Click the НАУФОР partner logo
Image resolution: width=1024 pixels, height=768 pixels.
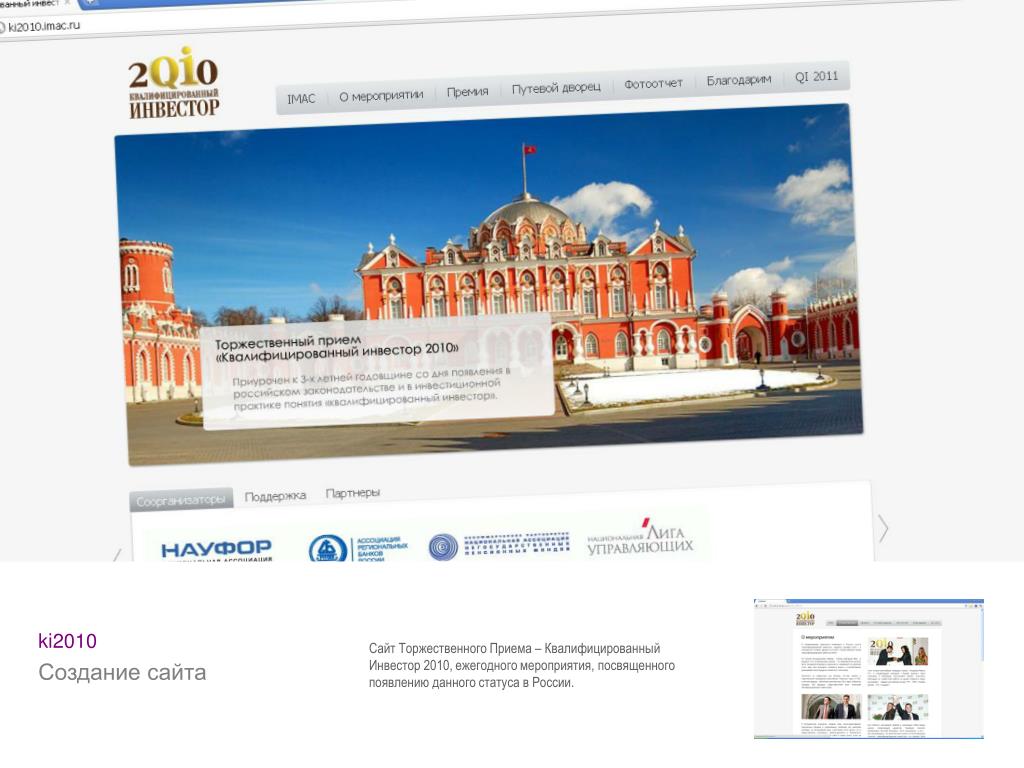coord(216,550)
